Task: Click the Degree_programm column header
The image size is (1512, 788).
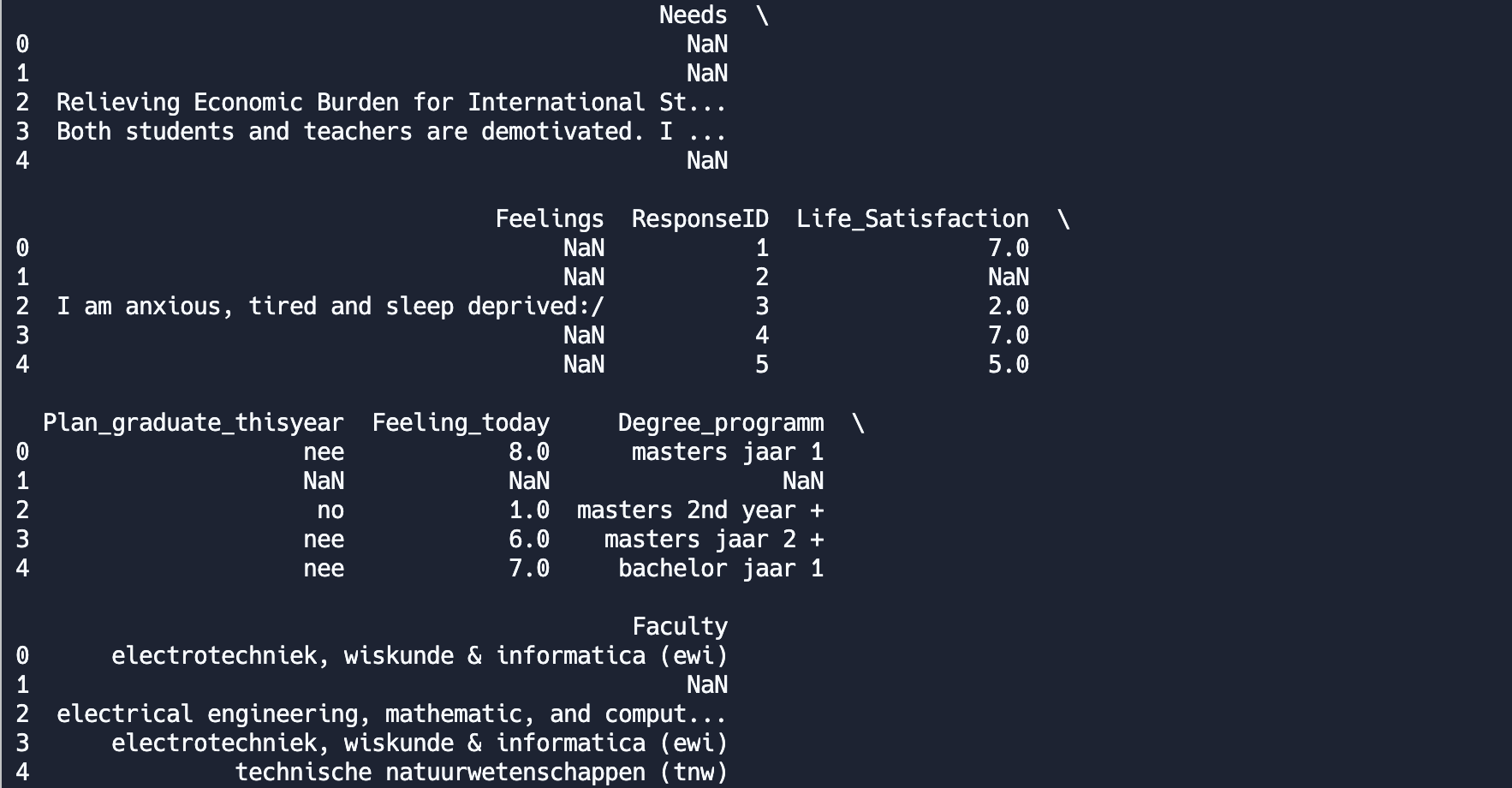Action: coord(720,423)
